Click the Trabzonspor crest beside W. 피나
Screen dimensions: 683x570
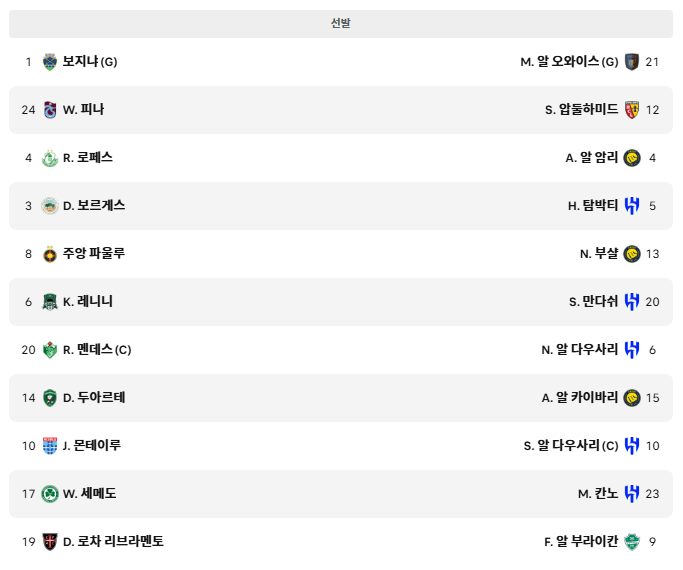click(50, 110)
